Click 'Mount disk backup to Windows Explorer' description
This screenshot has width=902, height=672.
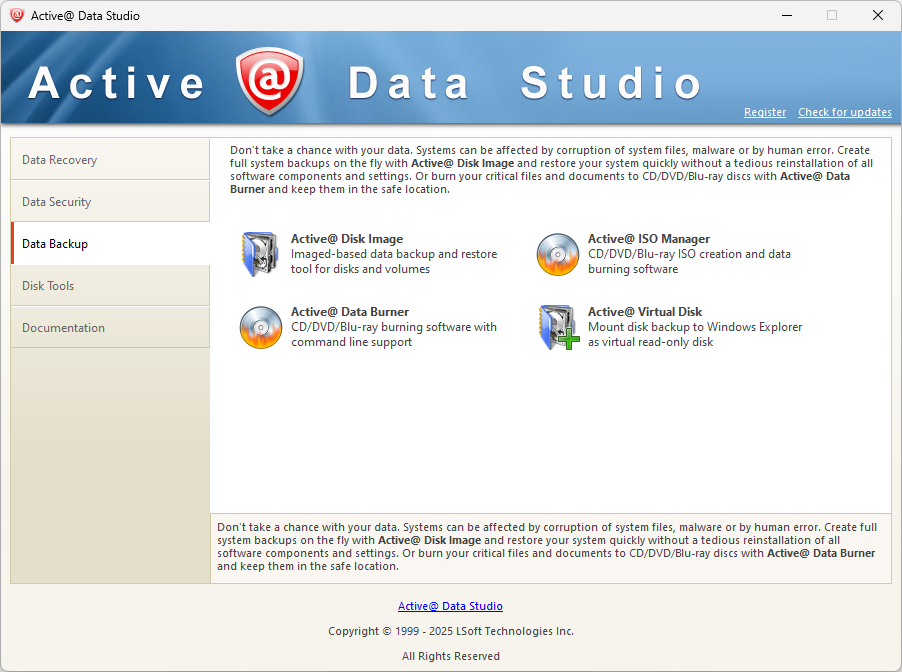coord(695,327)
